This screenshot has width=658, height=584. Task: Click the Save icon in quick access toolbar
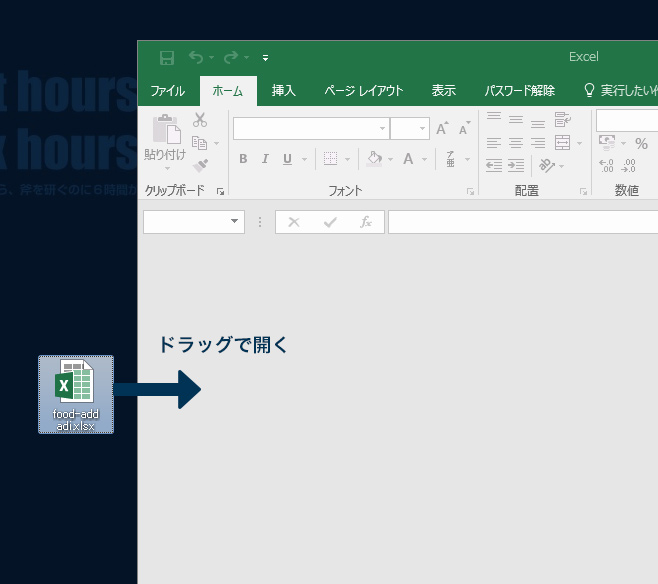[x=167, y=57]
